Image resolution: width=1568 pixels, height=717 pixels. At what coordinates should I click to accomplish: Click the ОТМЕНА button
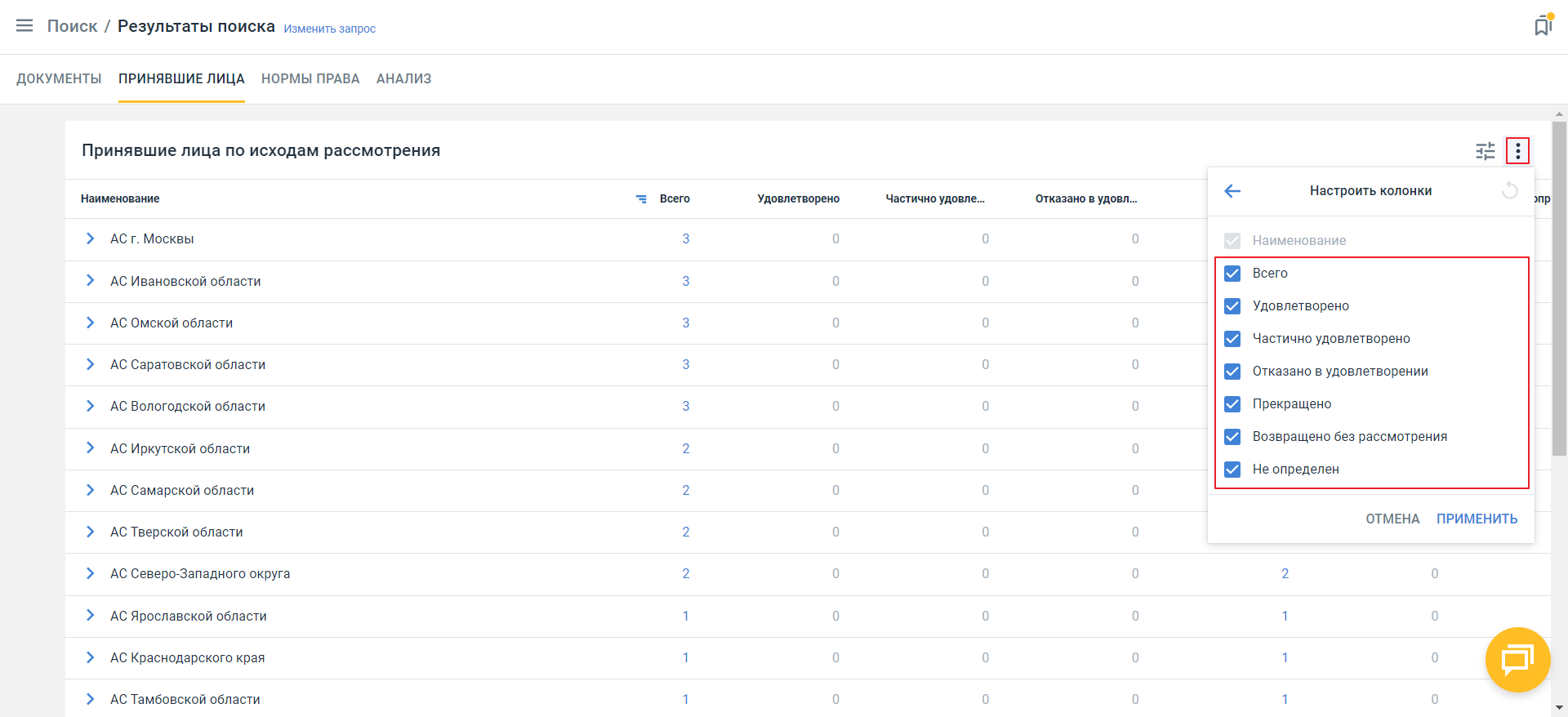coord(1392,519)
